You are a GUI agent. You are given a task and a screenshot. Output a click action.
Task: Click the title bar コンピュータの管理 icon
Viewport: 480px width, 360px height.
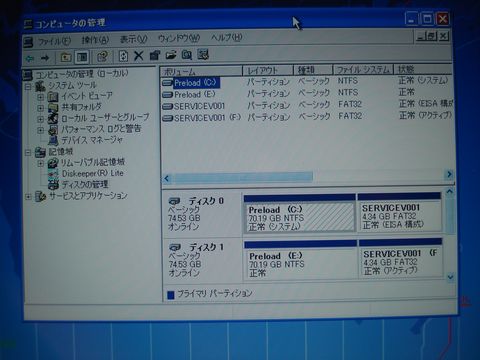[x=28, y=24]
